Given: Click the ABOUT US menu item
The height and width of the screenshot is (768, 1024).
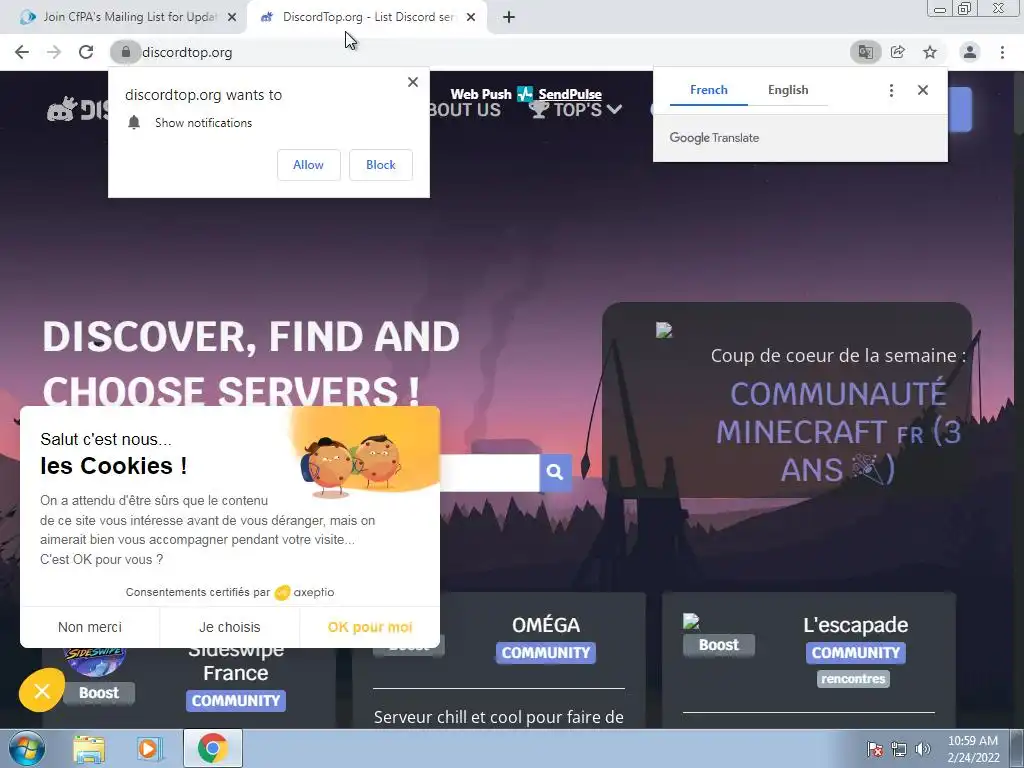Looking at the screenshot, I should pos(464,110).
